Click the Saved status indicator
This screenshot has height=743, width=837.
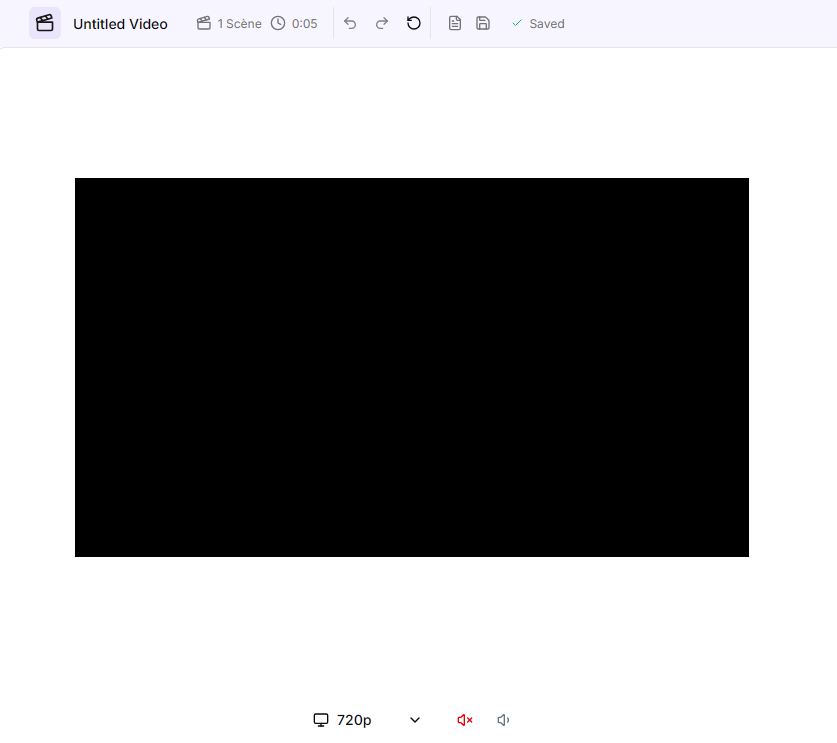pyautogui.click(x=538, y=23)
